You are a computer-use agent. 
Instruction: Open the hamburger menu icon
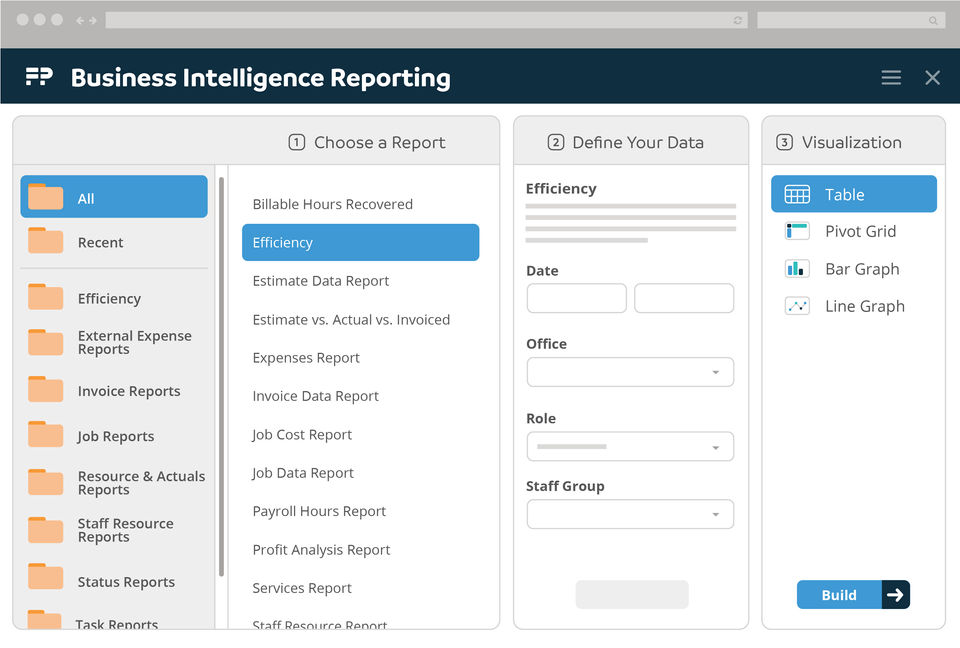(x=891, y=78)
